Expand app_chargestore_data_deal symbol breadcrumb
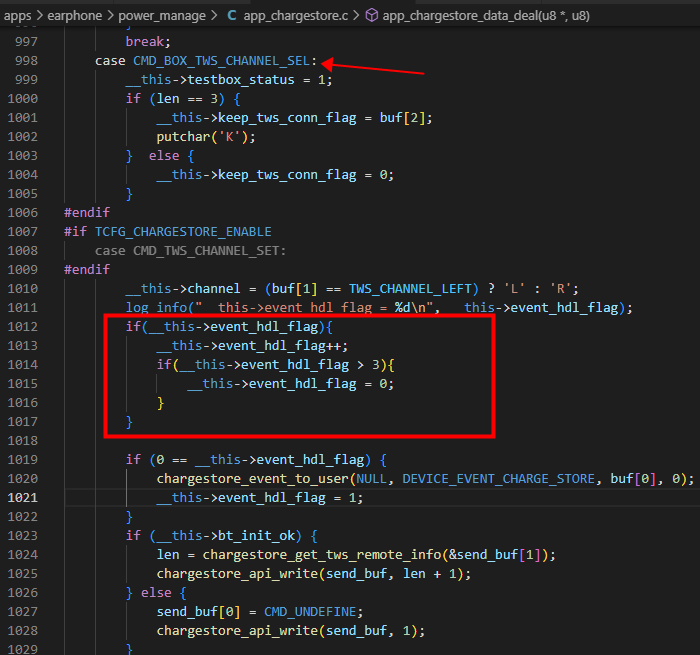Image resolution: width=700 pixels, height=655 pixels. [486, 16]
